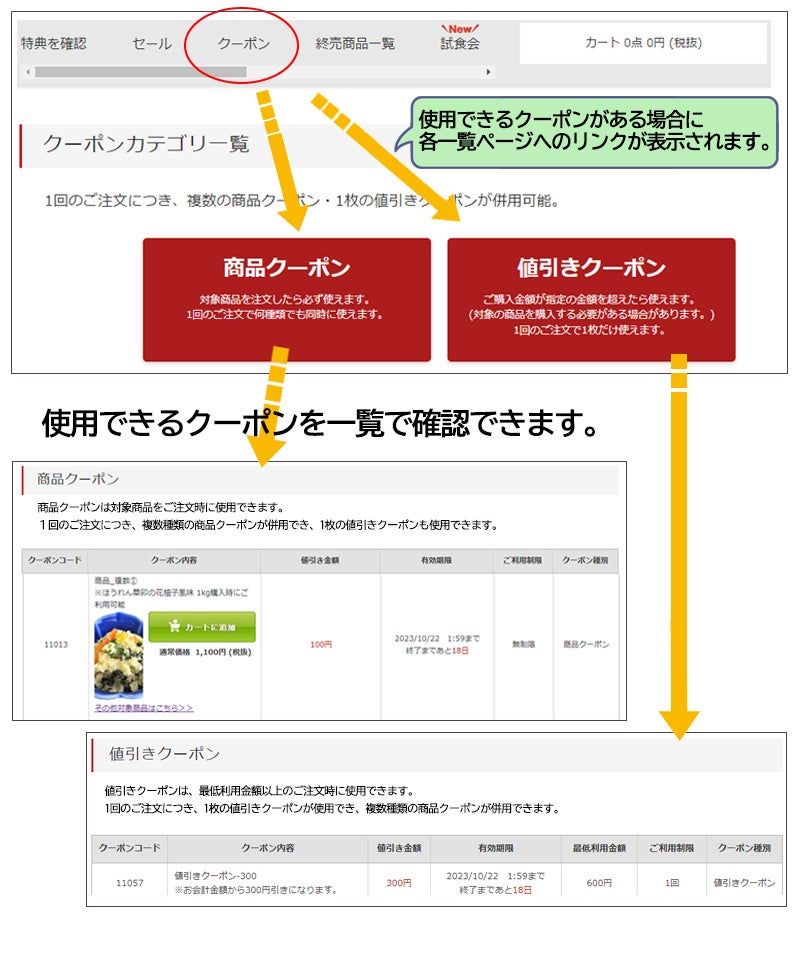Click the 1回 usage limit cell

click(672, 883)
